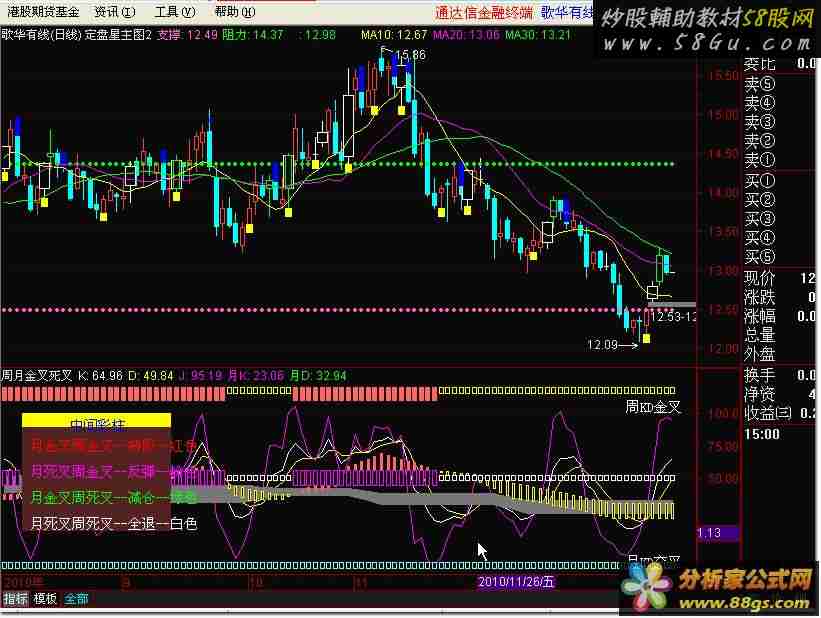Click the 通达信金融终端 title text
This screenshot has height=618, width=821.
[484, 13]
